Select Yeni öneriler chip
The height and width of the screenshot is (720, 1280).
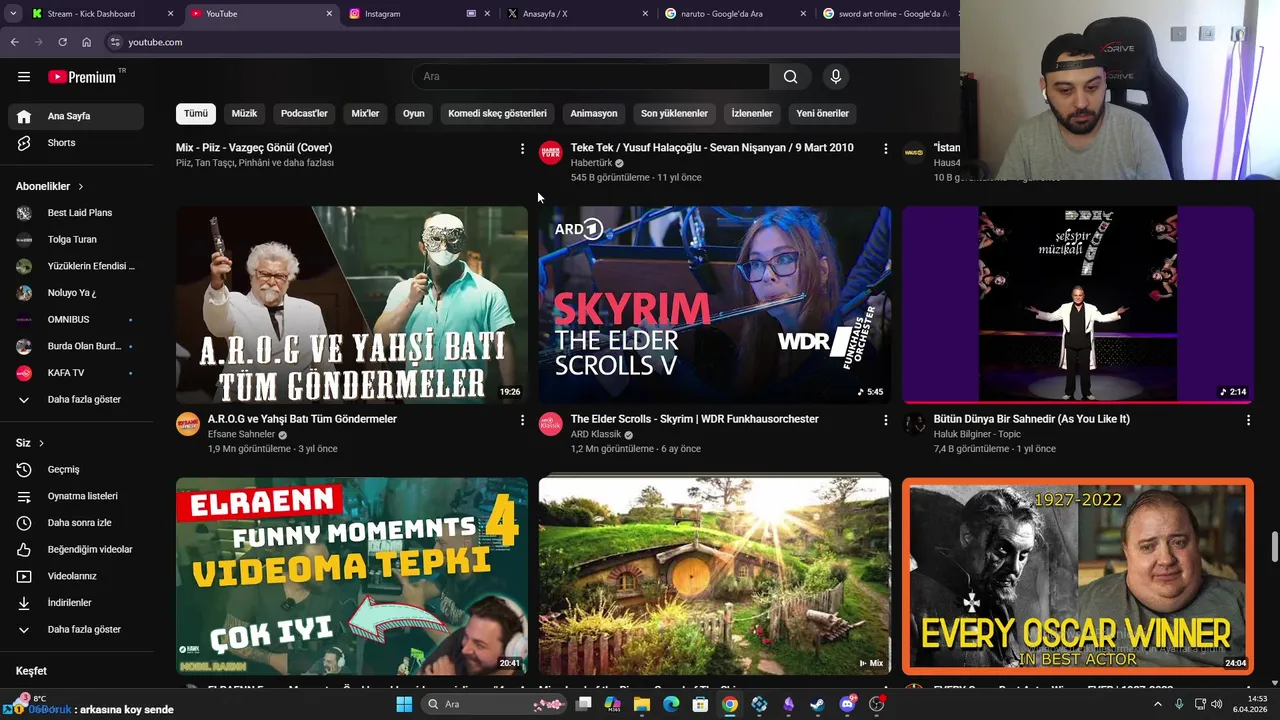point(822,114)
